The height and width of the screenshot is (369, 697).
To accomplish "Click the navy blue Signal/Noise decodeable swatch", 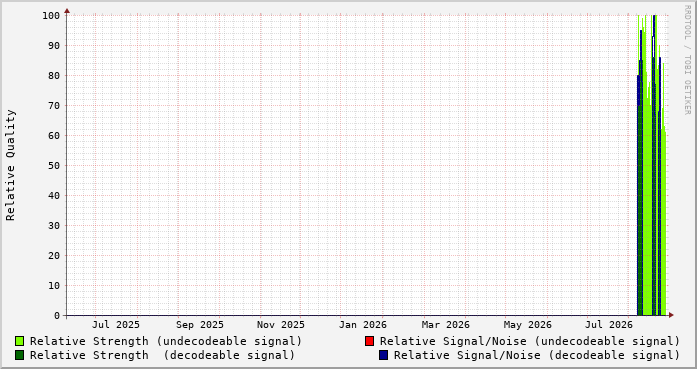I will [384, 355].
